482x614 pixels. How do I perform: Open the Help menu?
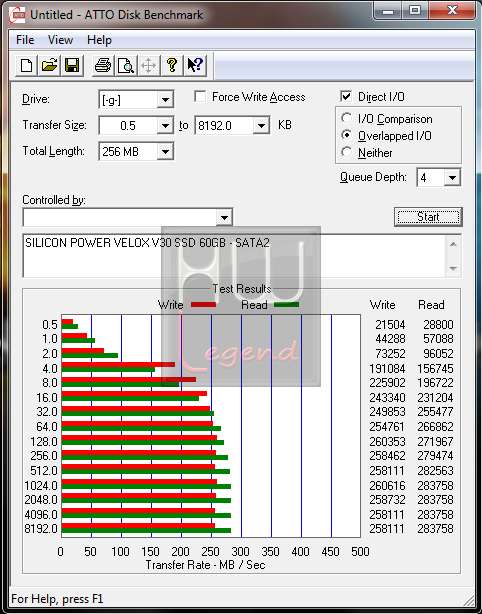pos(99,40)
